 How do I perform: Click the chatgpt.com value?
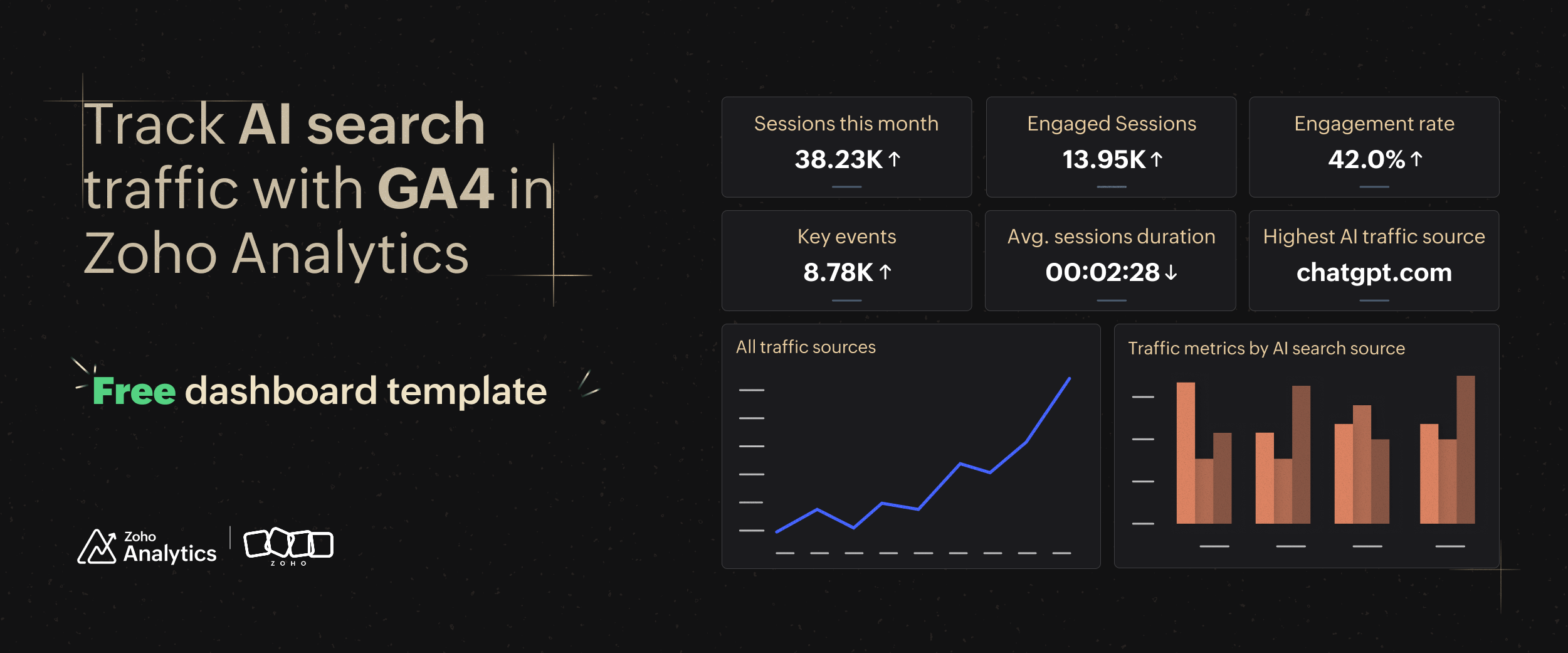tap(1374, 273)
